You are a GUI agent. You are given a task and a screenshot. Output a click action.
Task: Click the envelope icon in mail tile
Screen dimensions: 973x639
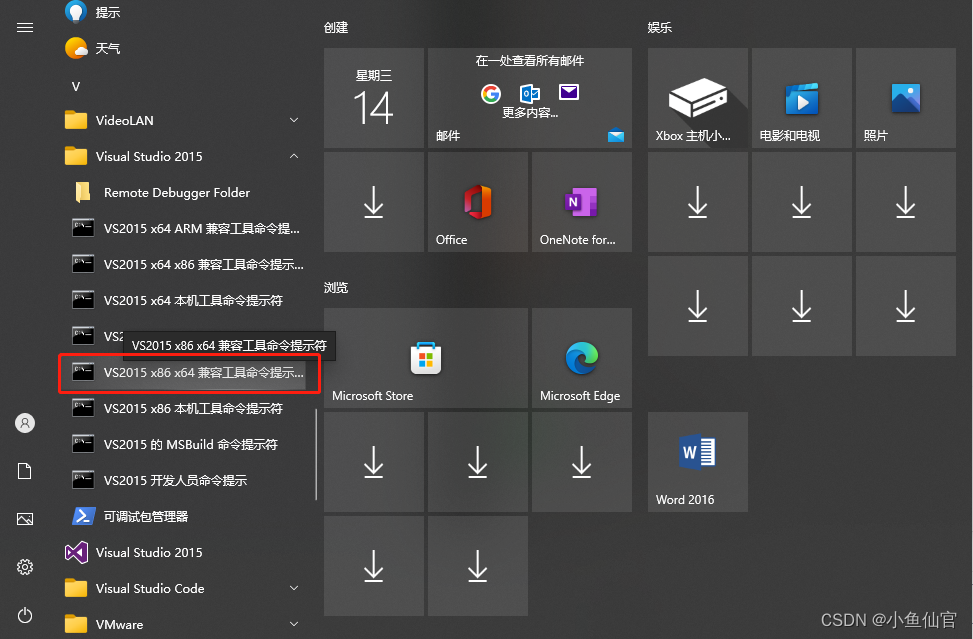tap(569, 92)
